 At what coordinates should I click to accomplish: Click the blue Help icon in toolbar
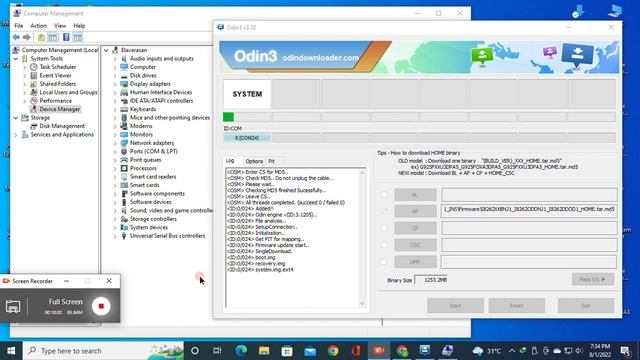(66, 38)
